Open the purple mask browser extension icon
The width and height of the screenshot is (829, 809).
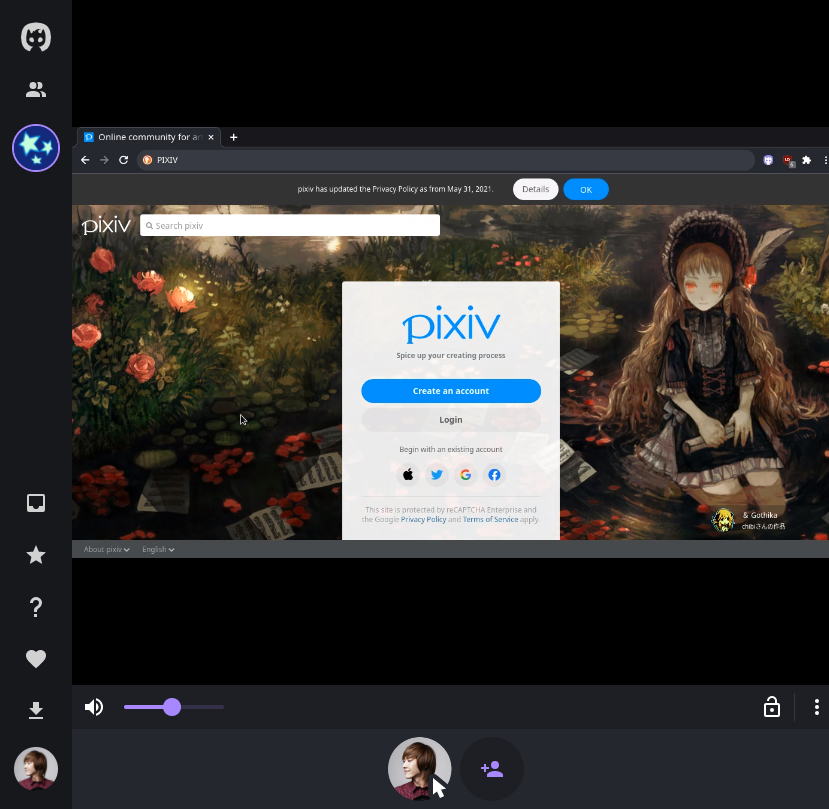[x=768, y=160]
